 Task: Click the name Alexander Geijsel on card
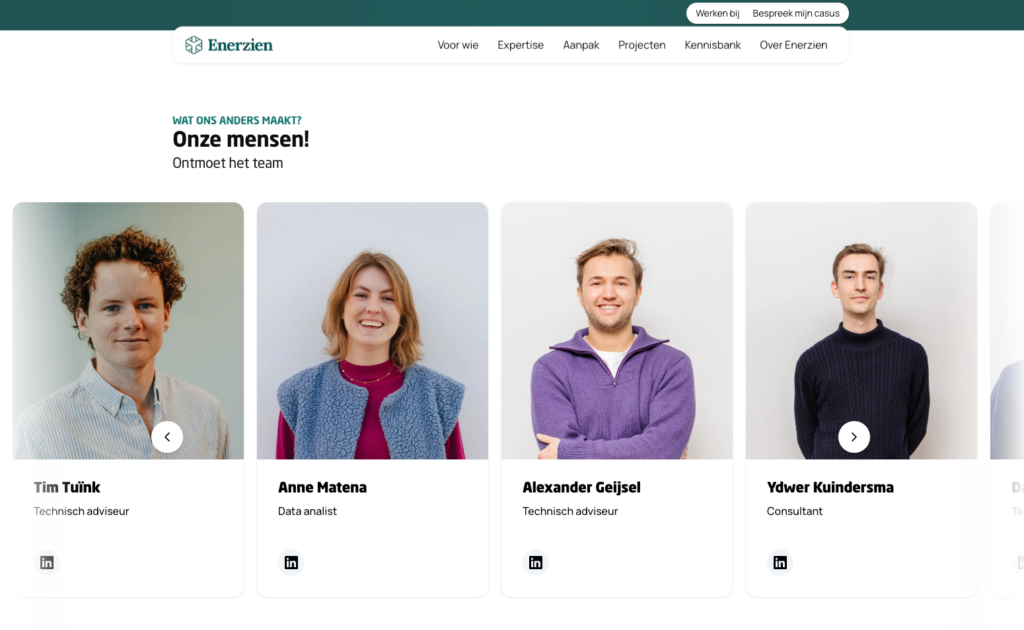(581, 487)
